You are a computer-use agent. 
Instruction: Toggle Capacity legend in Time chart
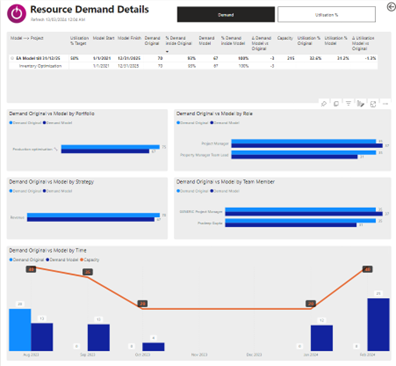(90, 260)
